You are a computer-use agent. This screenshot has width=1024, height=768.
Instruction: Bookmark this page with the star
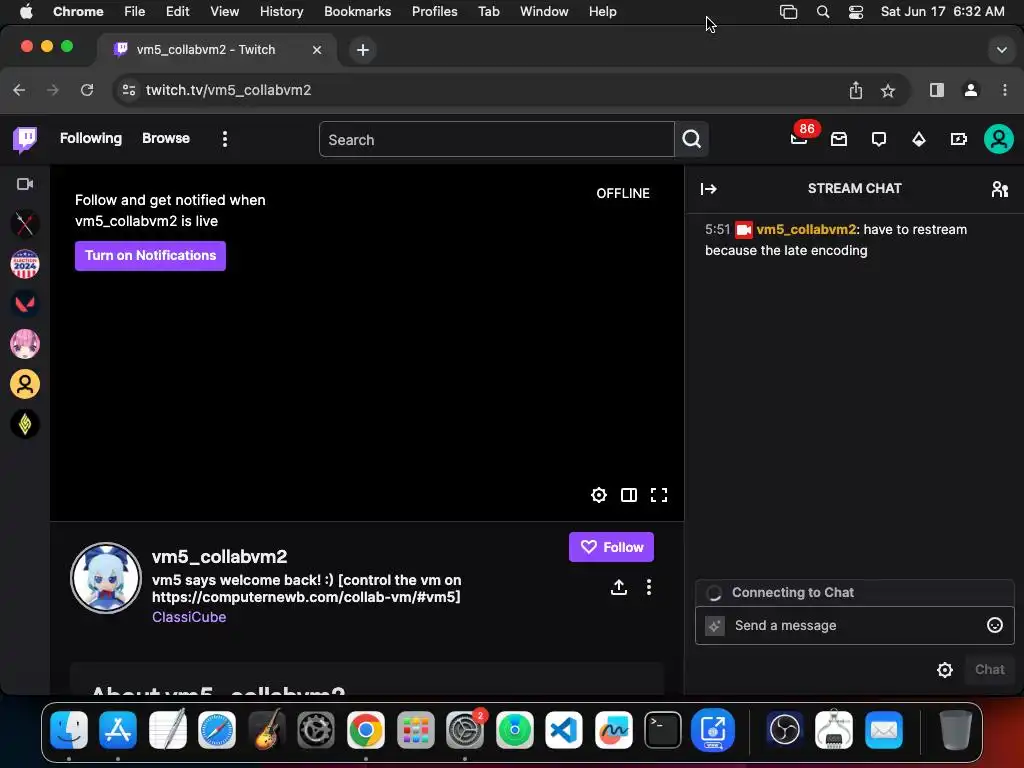[x=888, y=90]
